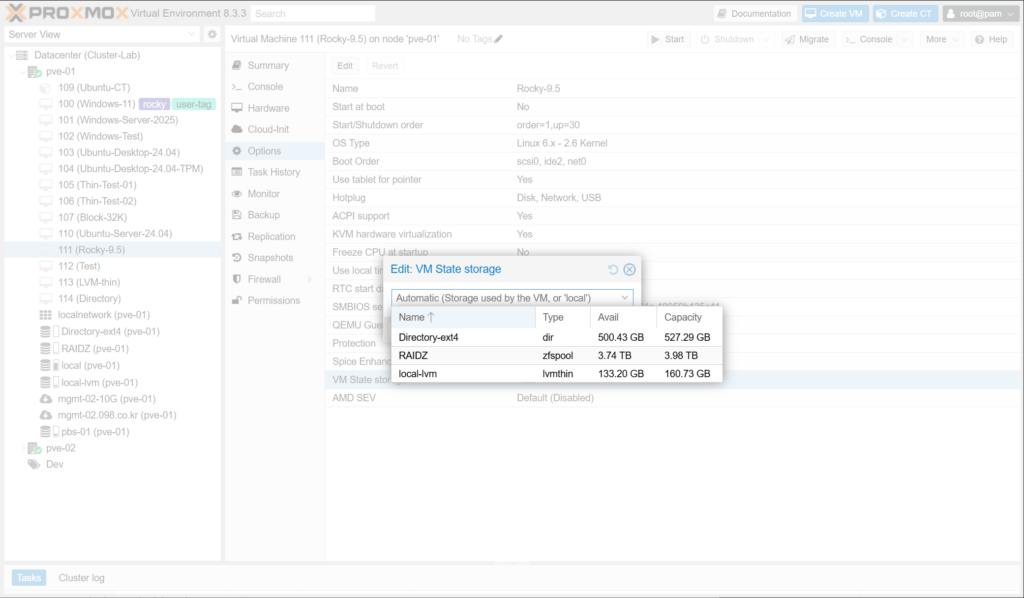This screenshot has width=1024, height=598.
Task: Choose local-lvm from the storage list
Action: 418,373
